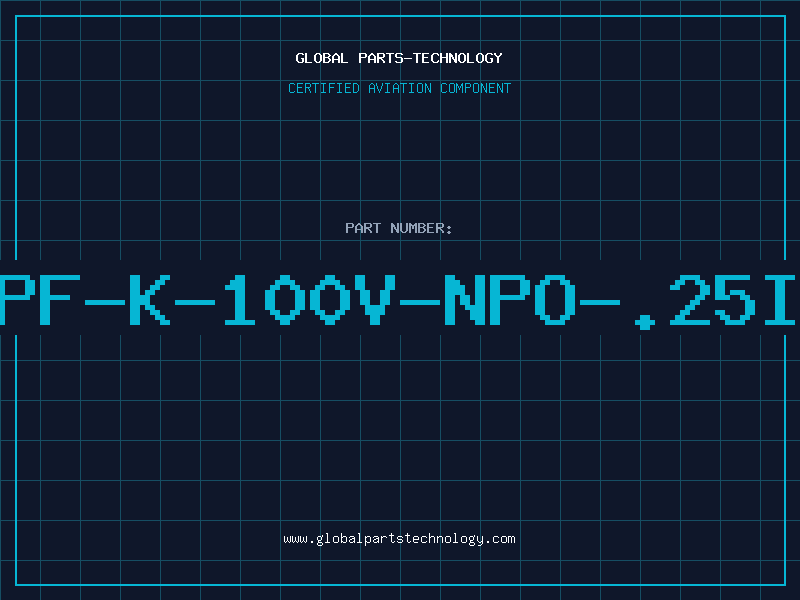Click the GLOBAL PARTS-TECHNOLOGY heading
This screenshot has width=800, height=600.
(399, 58)
